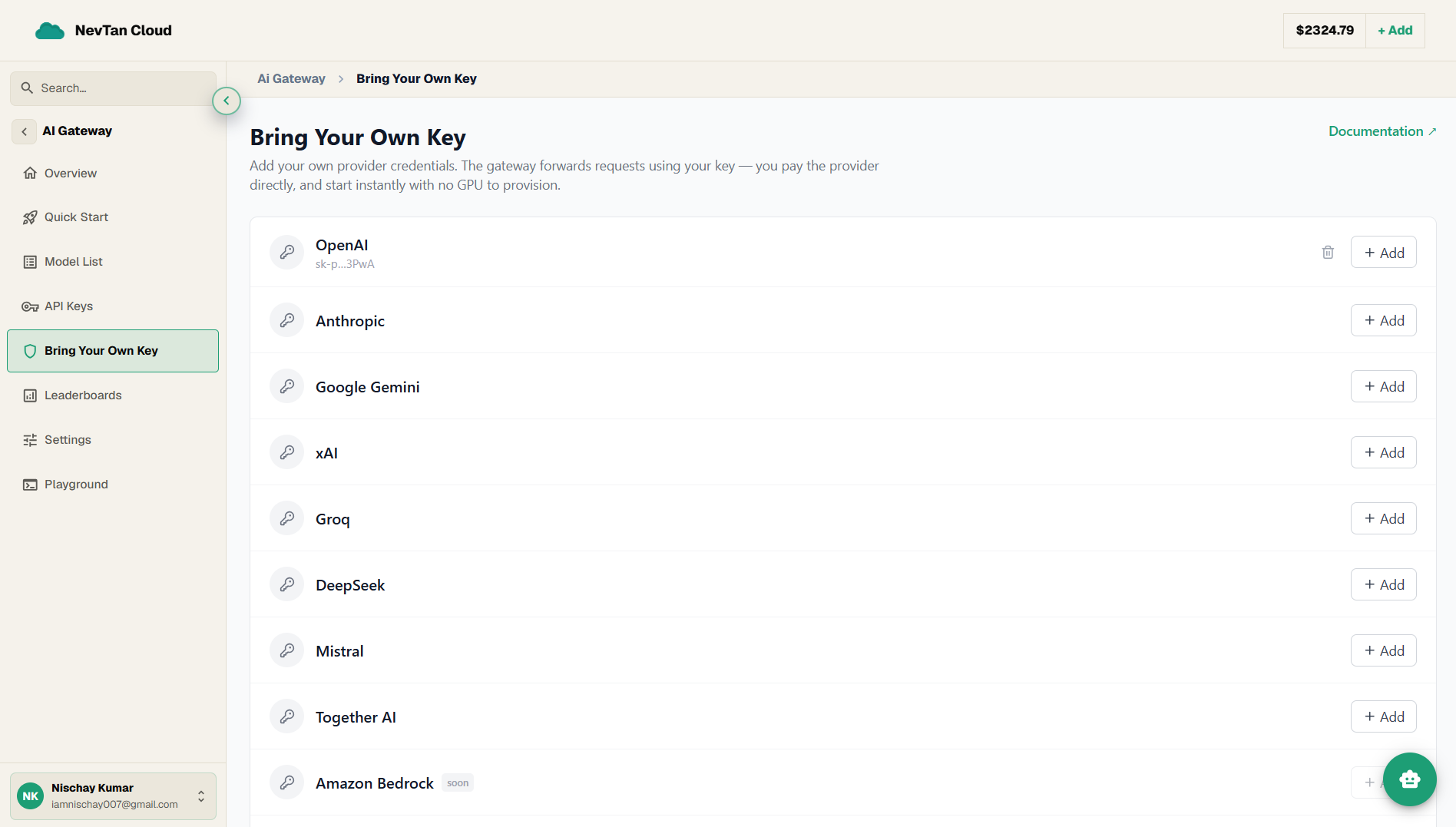This screenshot has height=827, width=1456.
Task: Collapse the sidebar with the round chevron
Action: tap(227, 101)
